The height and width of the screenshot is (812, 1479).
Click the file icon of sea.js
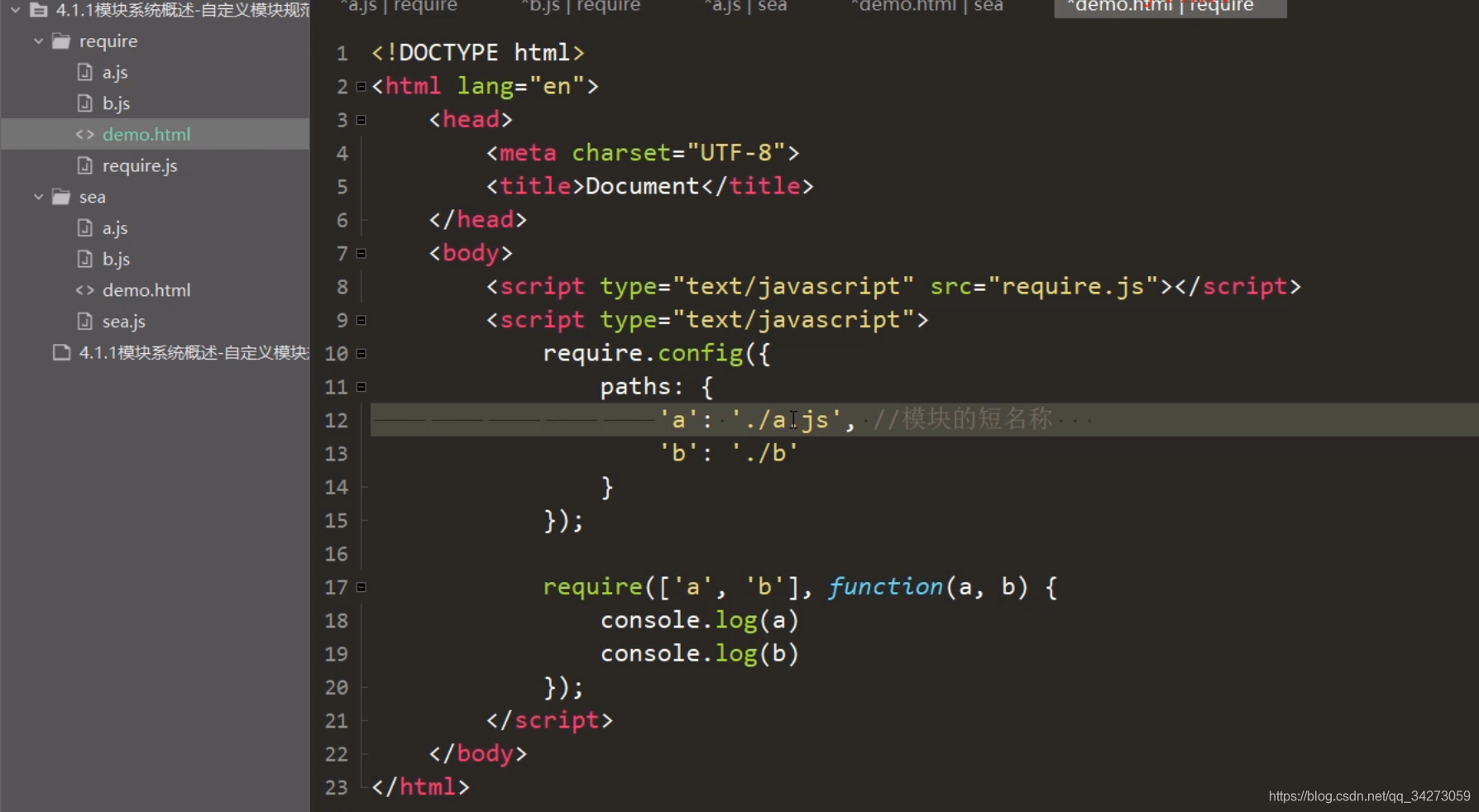(x=84, y=321)
